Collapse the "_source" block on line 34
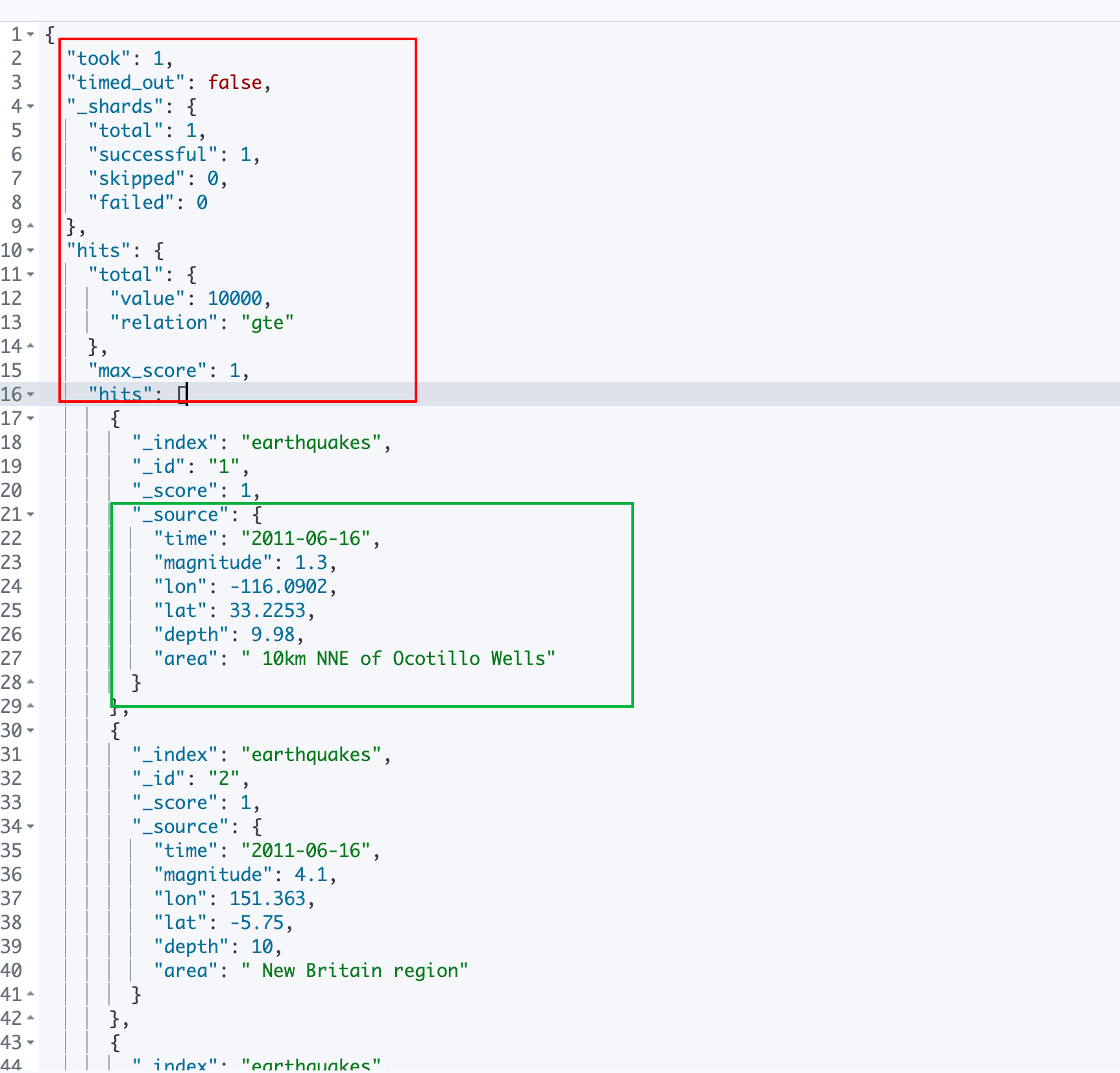The image size is (1120, 1073). (x=30, y=826)
